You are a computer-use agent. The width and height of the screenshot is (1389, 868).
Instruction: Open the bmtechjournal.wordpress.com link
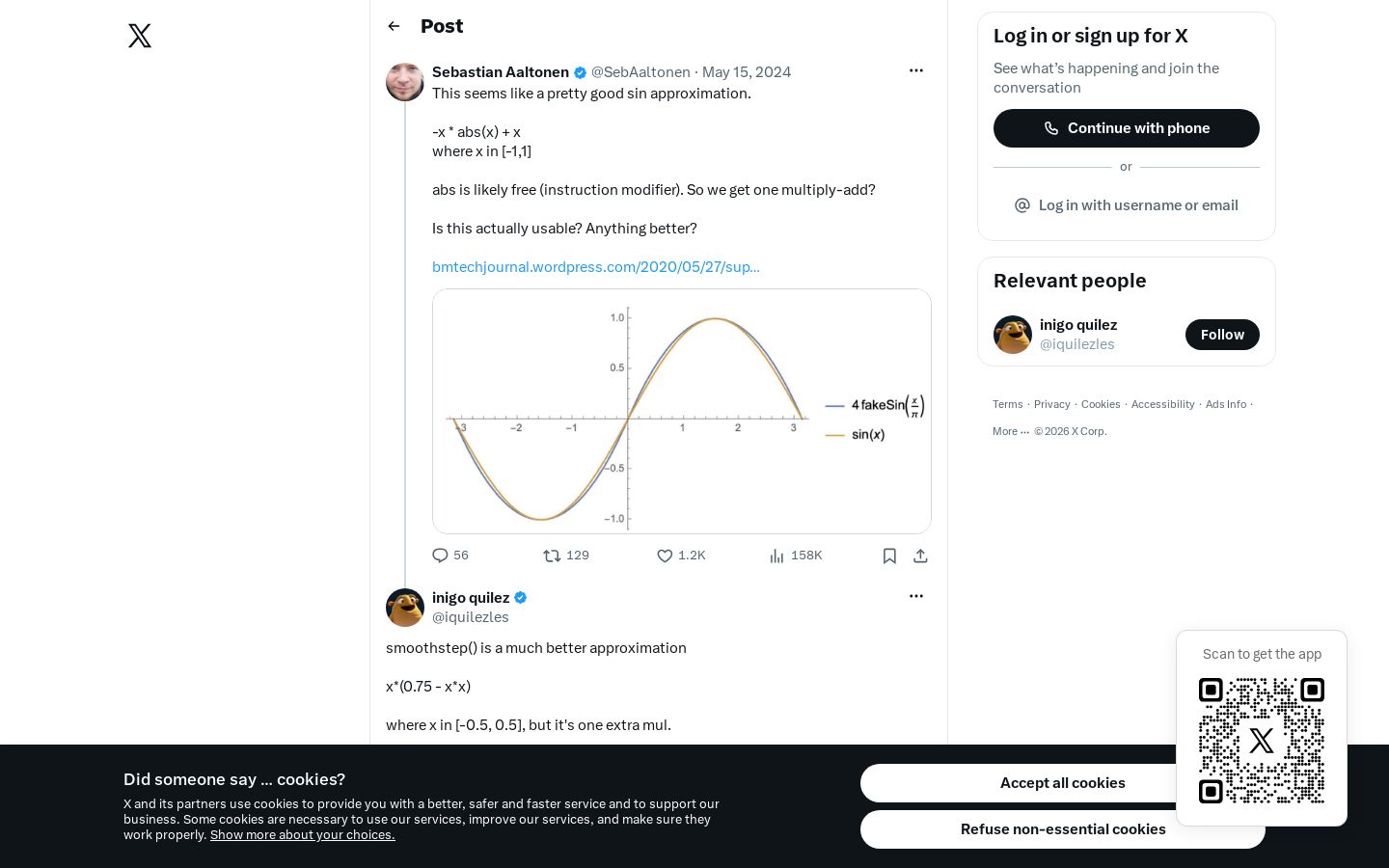click(x=596, y=267)
